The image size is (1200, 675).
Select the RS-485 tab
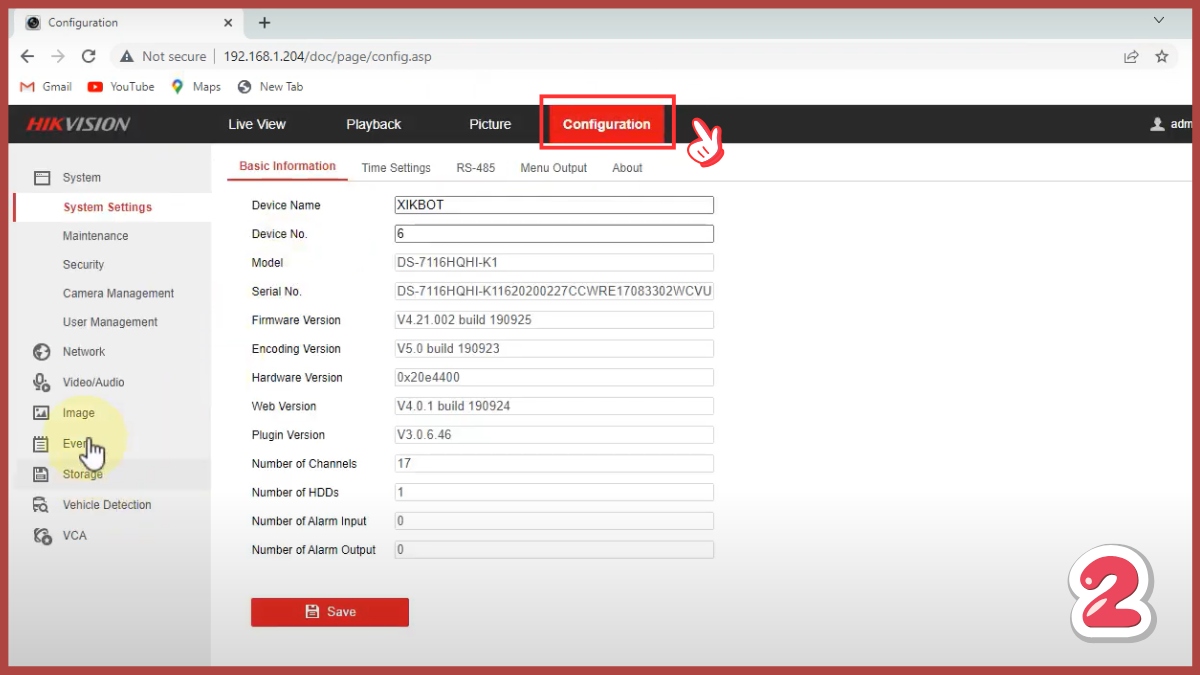point(476,168)
